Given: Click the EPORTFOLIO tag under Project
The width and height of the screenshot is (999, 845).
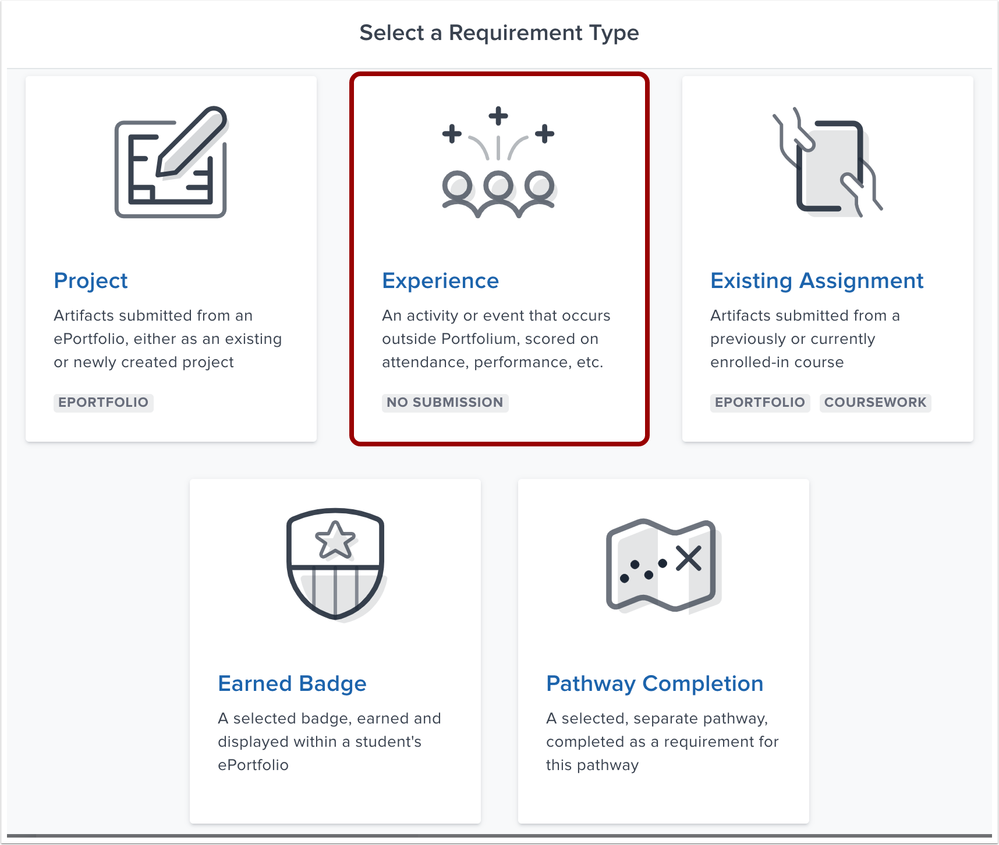Looking at the screenshot, I should click(x=103, y=402).
